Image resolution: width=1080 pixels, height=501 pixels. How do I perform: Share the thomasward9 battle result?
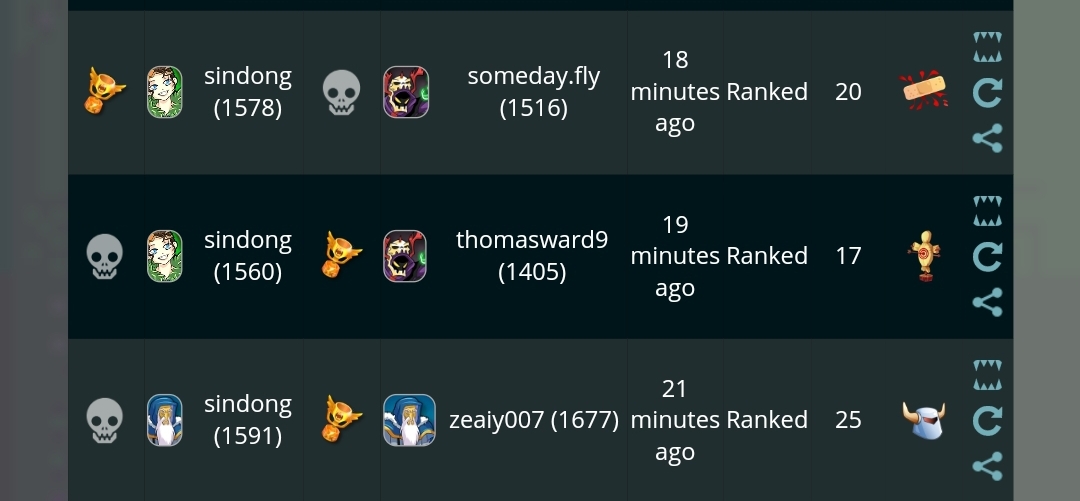pyautogui.click(x=987, y=302)
